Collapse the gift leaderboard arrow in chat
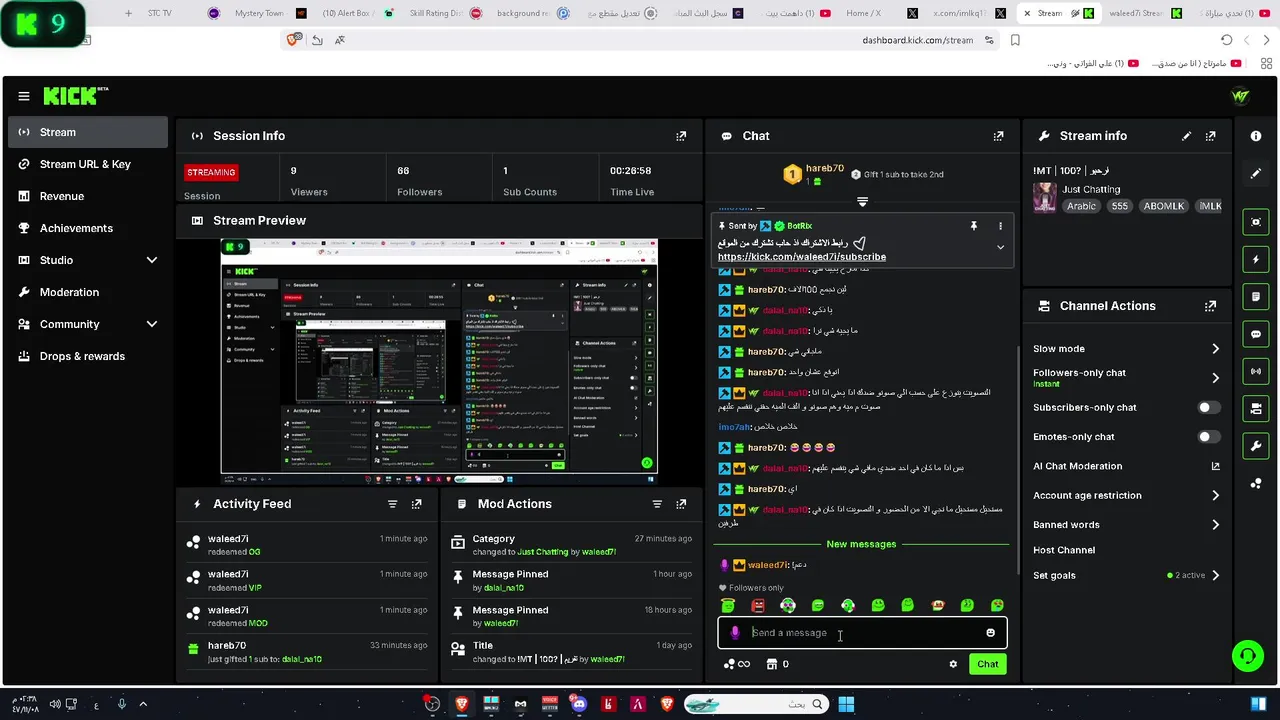 (862, 202)
